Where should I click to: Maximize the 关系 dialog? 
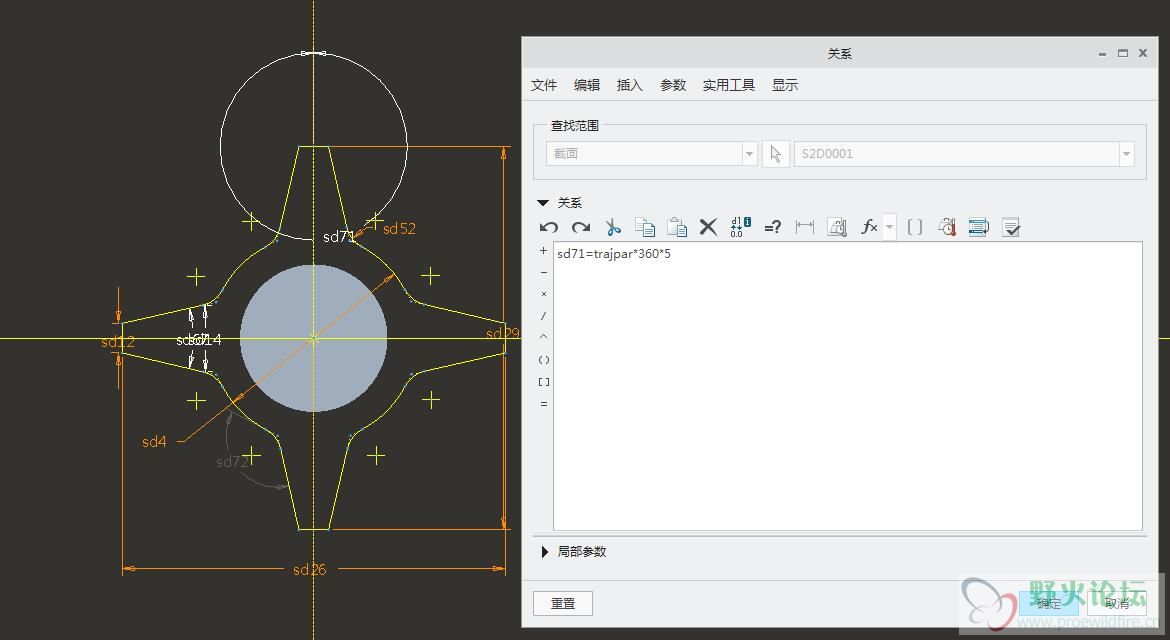tap(1122, 54)
